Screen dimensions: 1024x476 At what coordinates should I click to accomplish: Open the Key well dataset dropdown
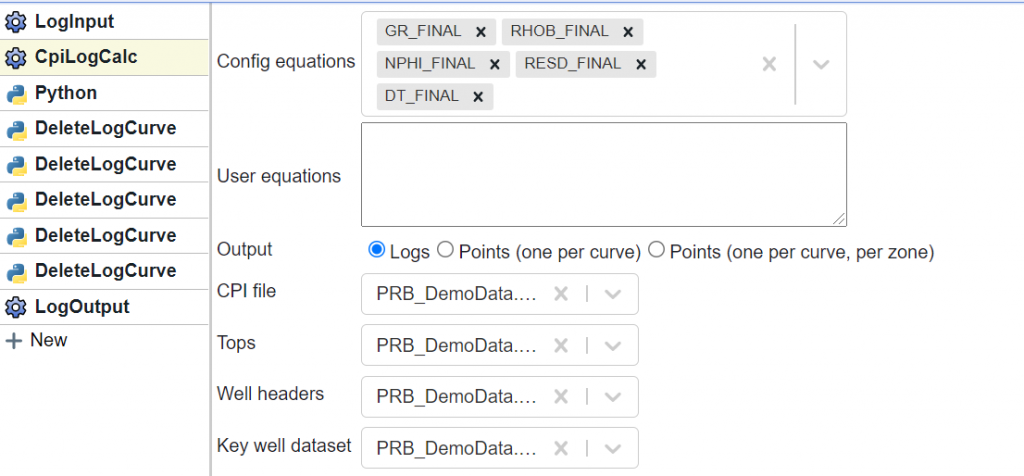[x=613, y=449]
